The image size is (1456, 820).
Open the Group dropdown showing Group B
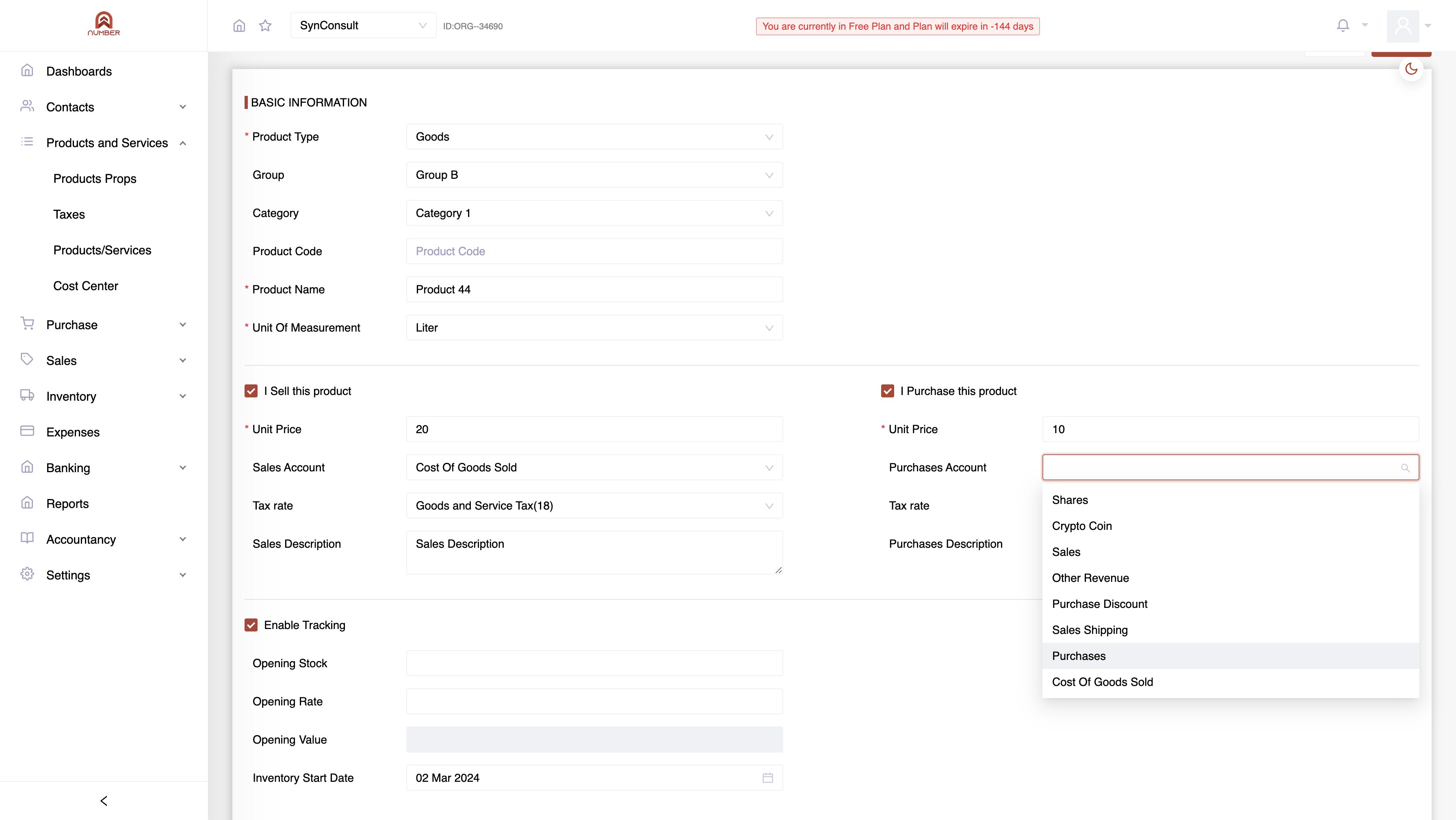pyautogui.click(x=594, y=175)
